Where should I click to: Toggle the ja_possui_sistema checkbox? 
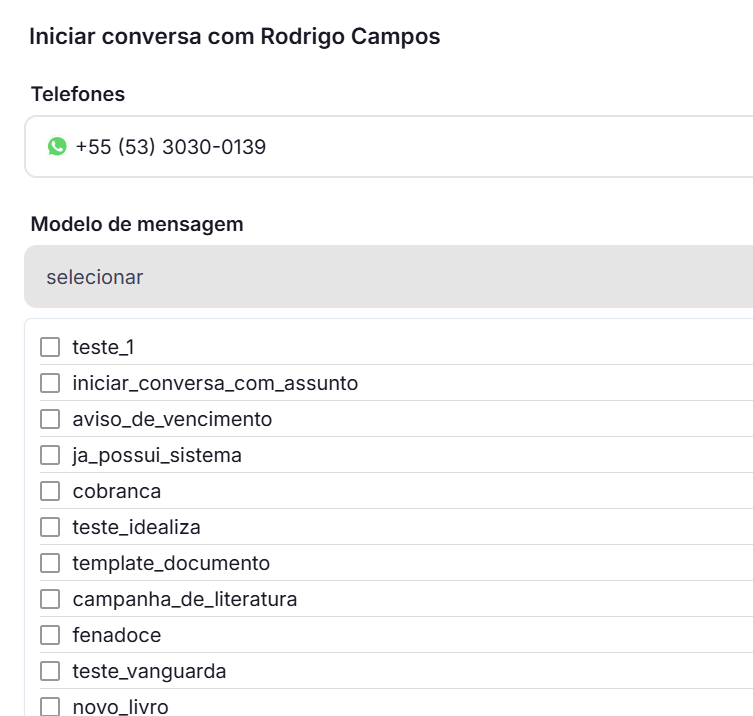pos(50,455)
